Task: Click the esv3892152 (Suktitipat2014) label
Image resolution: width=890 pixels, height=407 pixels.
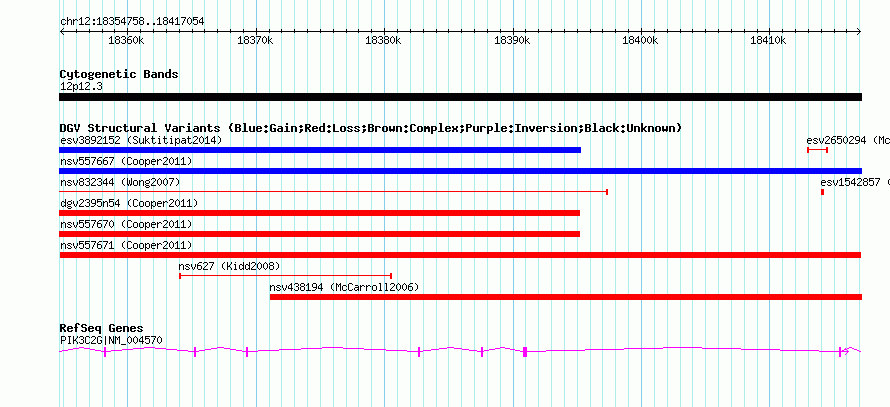Action: point(141,140)
